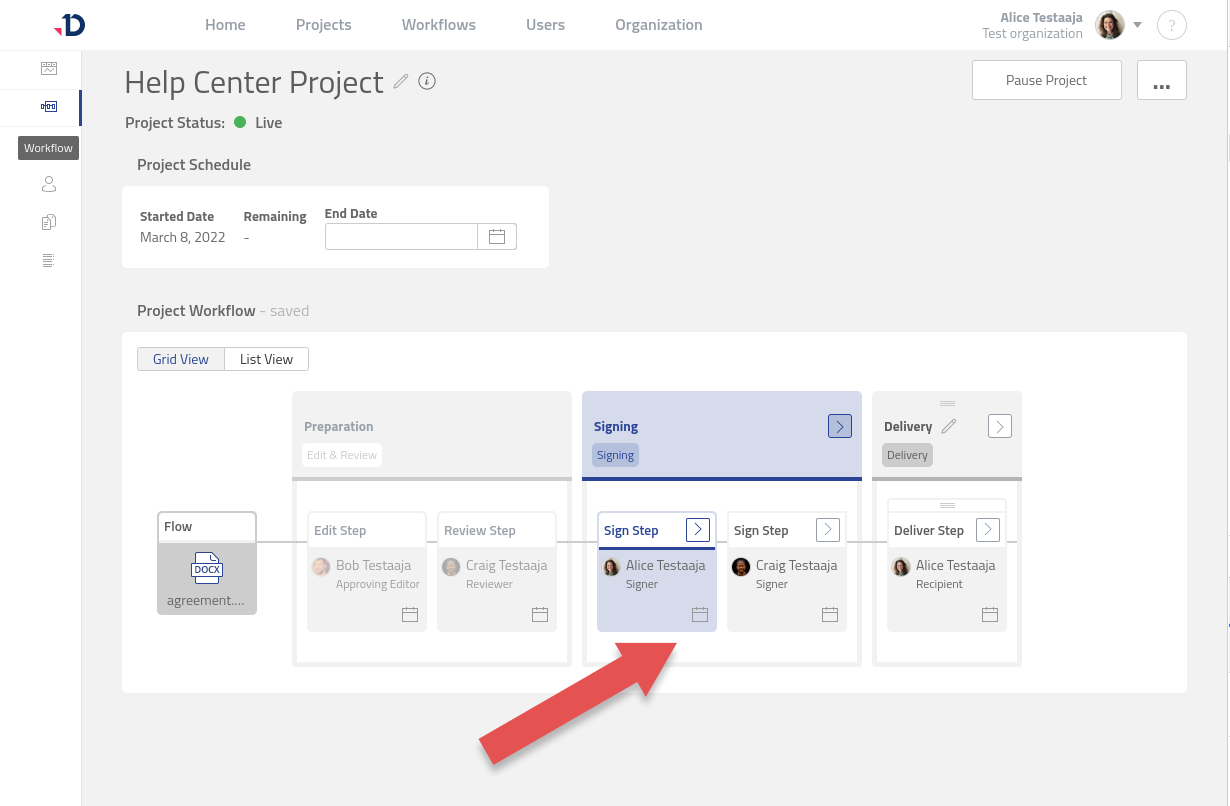1230x806 pixels.
Task: Click the End Date calendar icon
Action: click(x=497, y=237)
